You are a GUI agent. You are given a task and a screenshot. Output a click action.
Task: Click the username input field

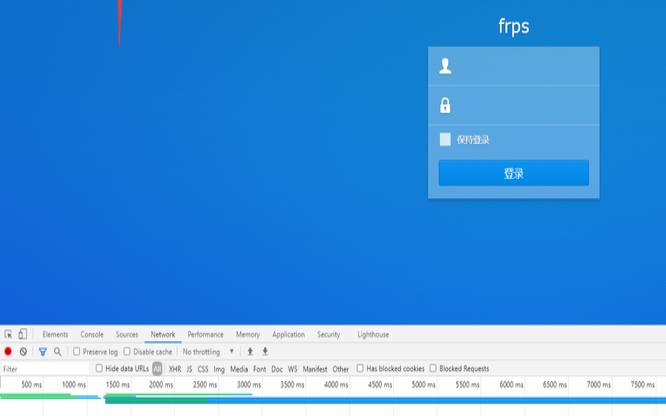click(514, 66)
